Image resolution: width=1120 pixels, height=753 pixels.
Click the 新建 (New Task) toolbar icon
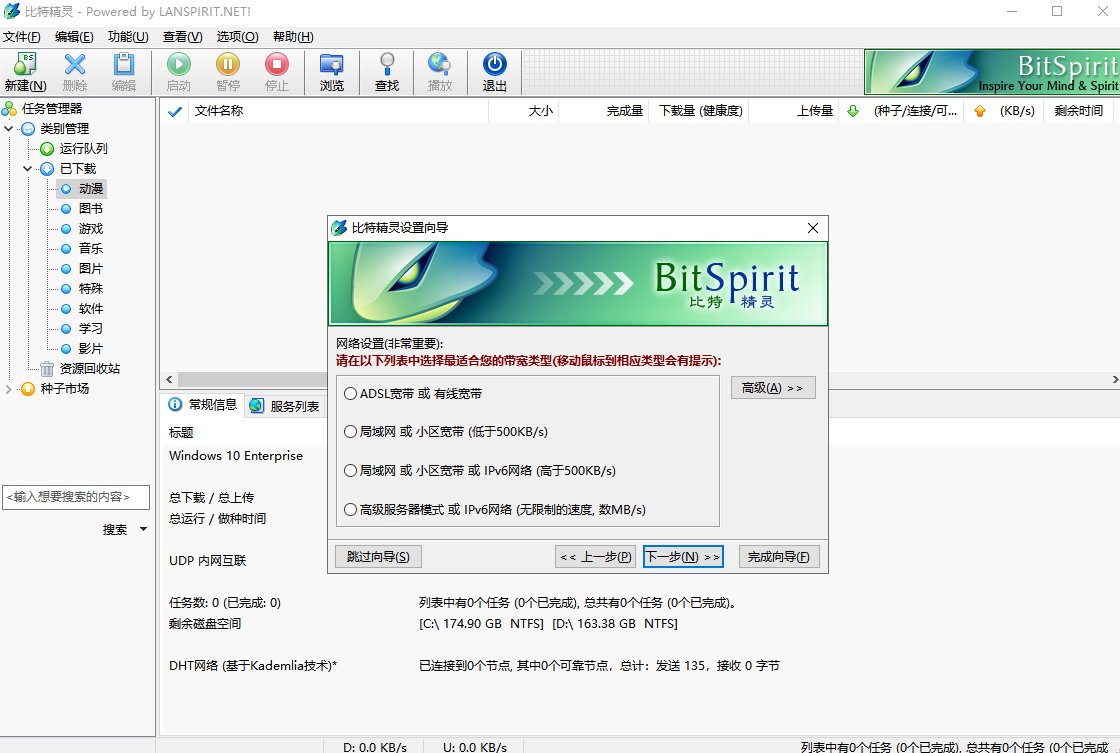[x=23, y=70]
